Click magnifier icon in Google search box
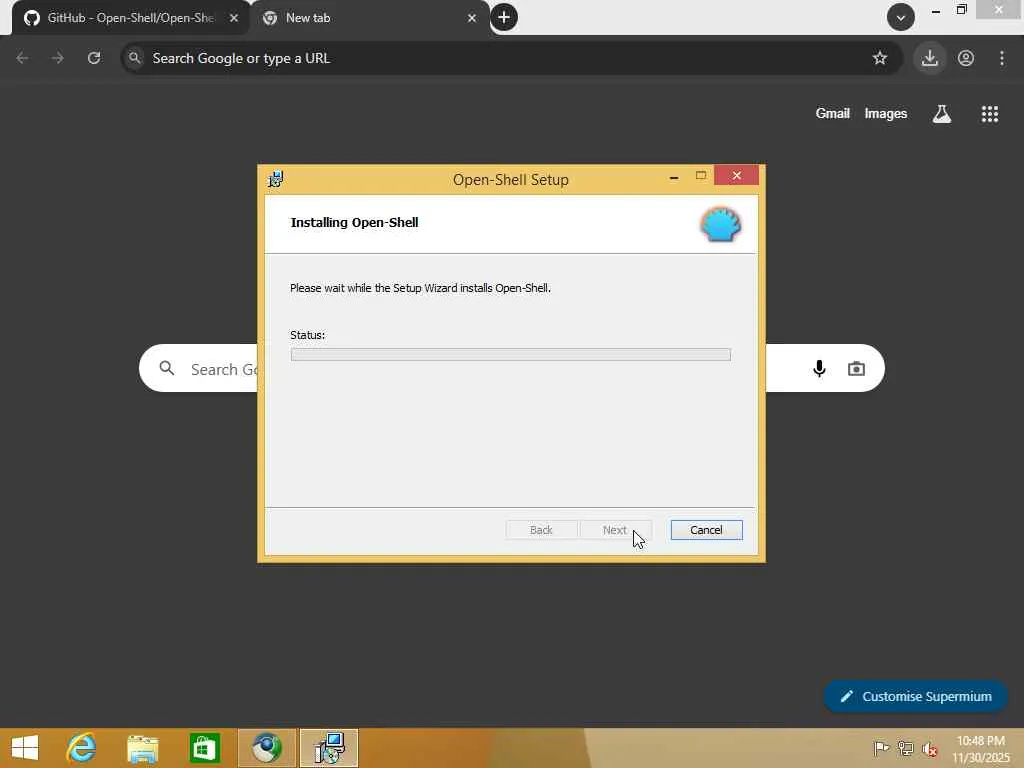Screen dimensions: 1024x768 point(167,368)
